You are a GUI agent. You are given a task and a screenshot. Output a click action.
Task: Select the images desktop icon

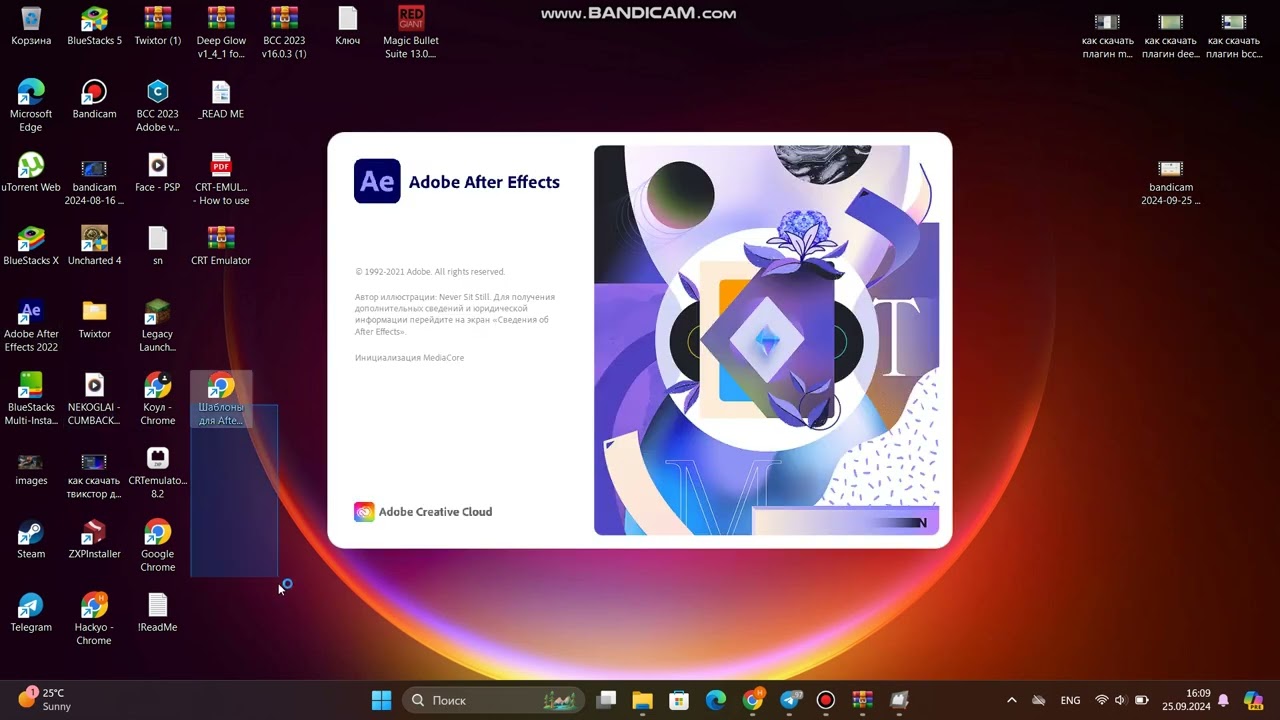(x=31, y=466)
